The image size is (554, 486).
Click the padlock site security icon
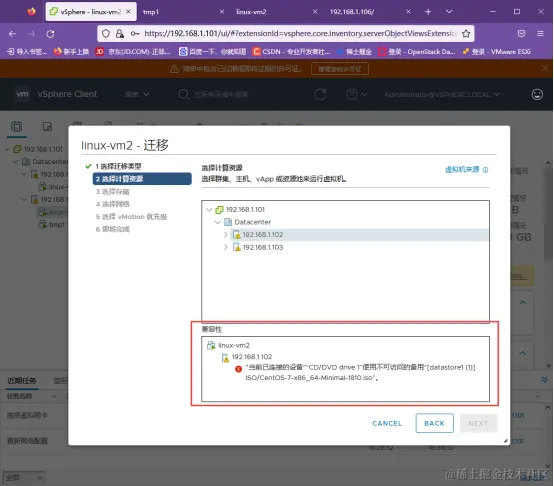tap(120, 34)
